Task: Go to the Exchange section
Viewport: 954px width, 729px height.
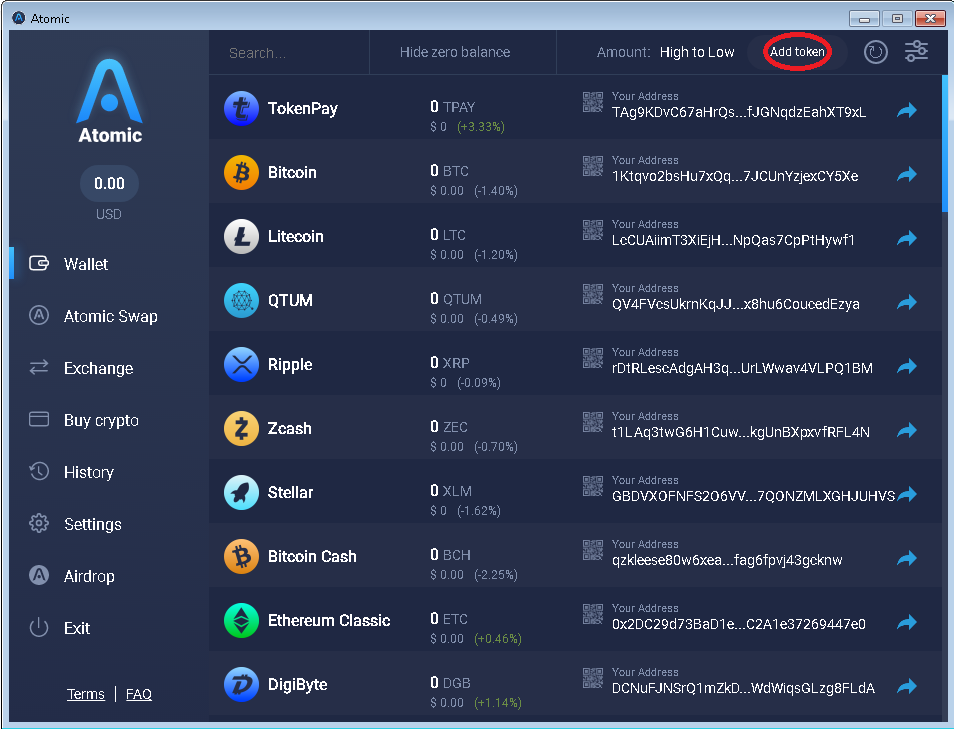Action: click(x=98, y=368)
